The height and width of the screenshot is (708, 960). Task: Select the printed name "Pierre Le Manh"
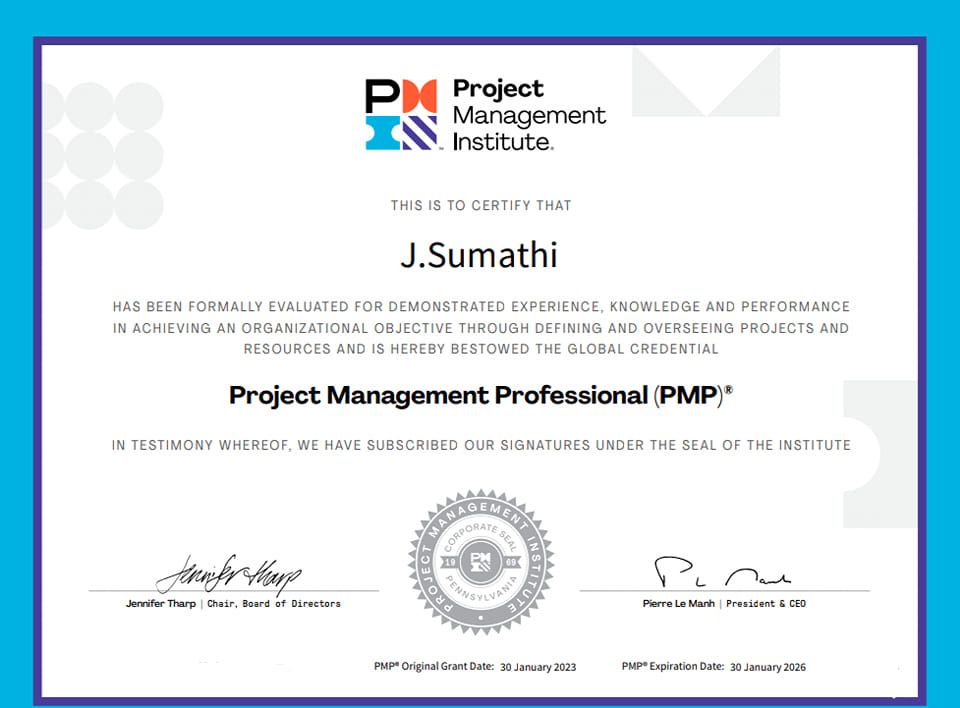click(678, 604)
